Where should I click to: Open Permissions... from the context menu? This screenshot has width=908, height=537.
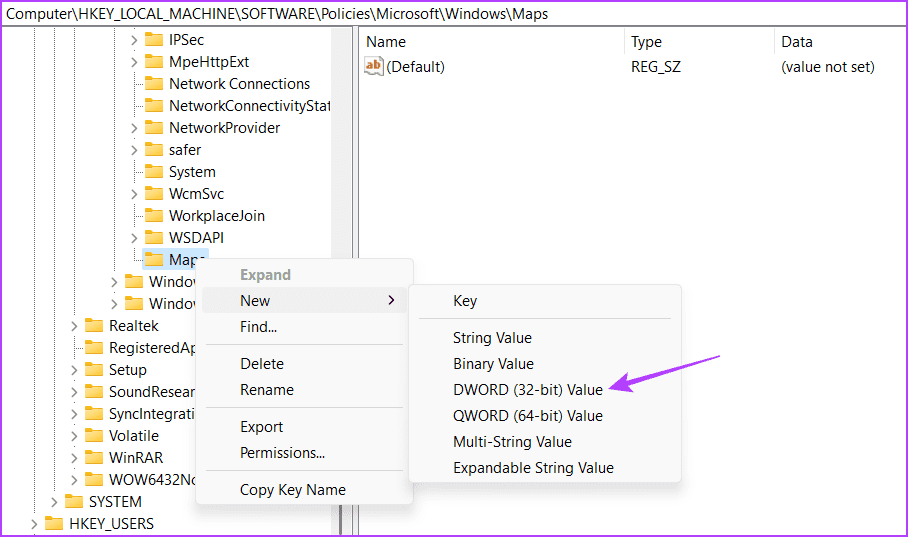(x=304, y=452)
